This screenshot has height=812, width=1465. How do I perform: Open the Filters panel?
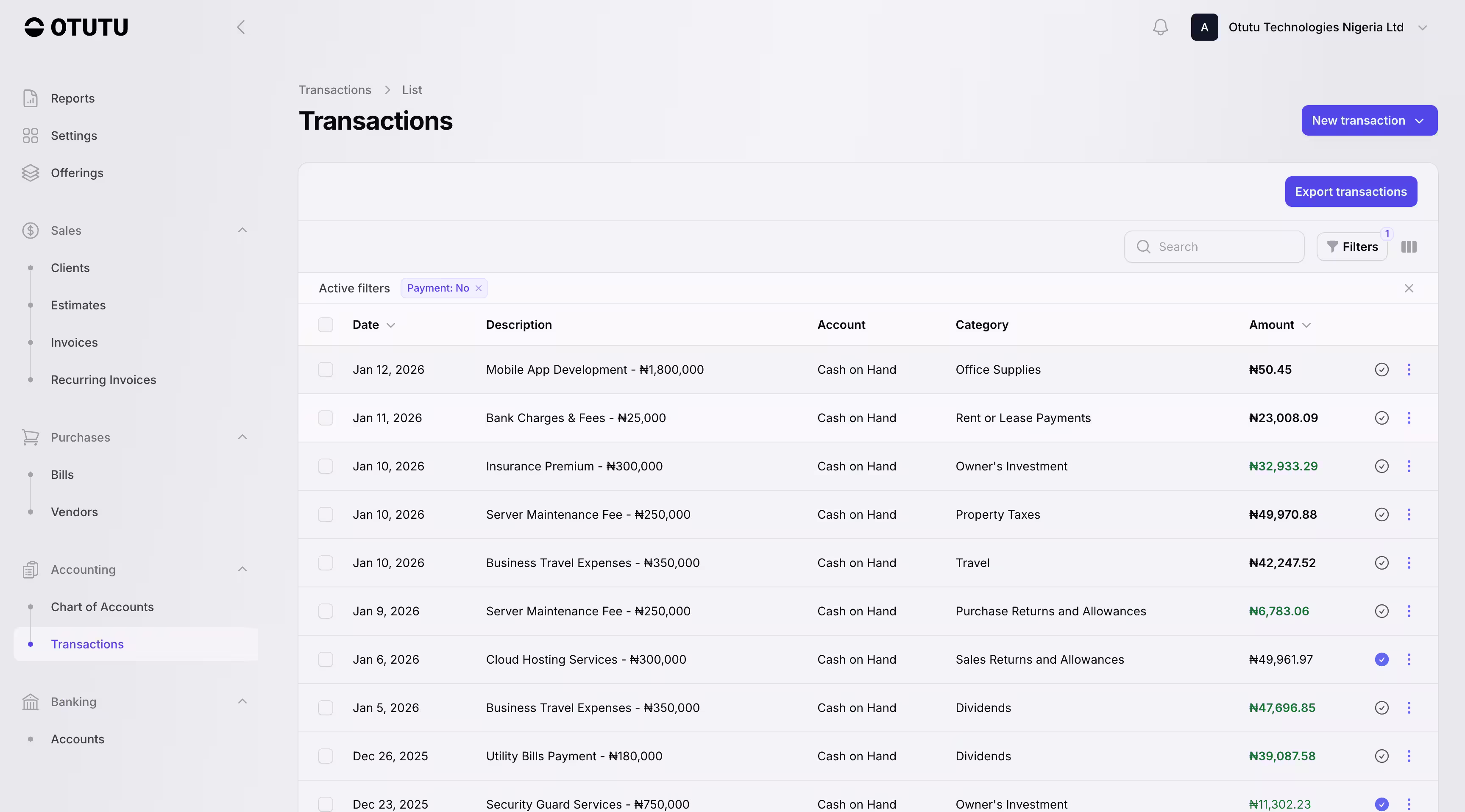[1352, 247]
